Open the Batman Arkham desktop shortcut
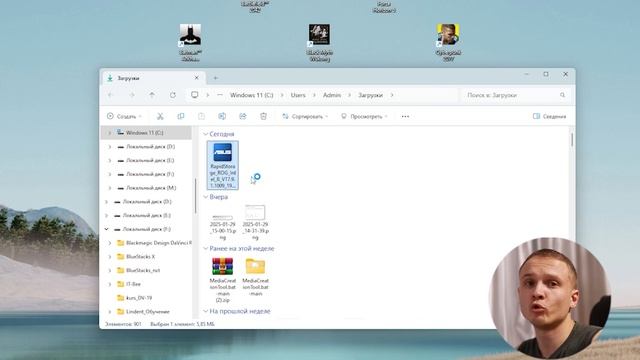The width and height of the screenshot is (640, 360). tap(191, 42)
